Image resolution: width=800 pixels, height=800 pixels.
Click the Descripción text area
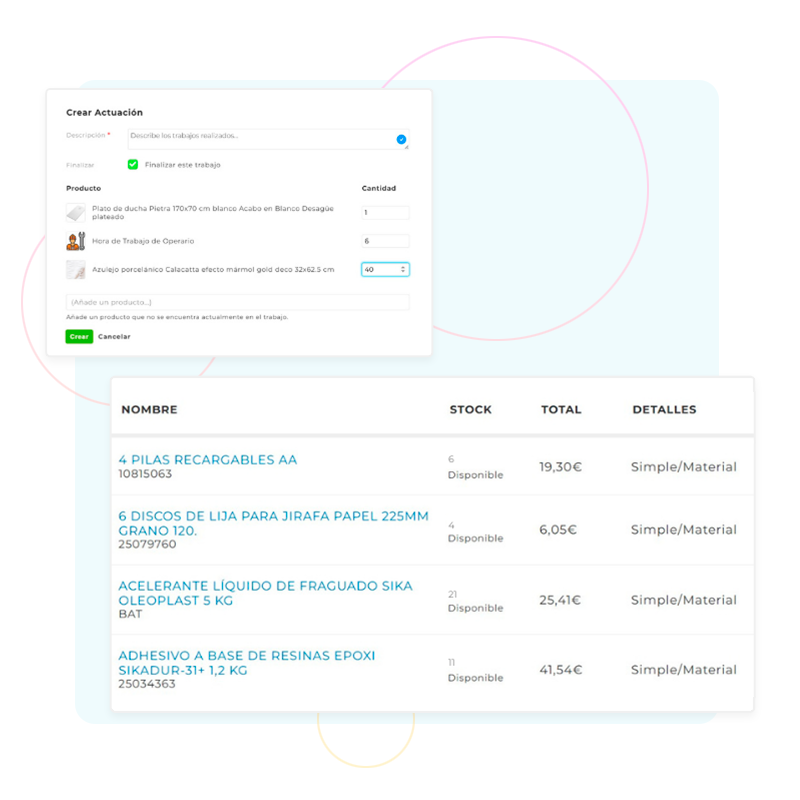point(260,139)
